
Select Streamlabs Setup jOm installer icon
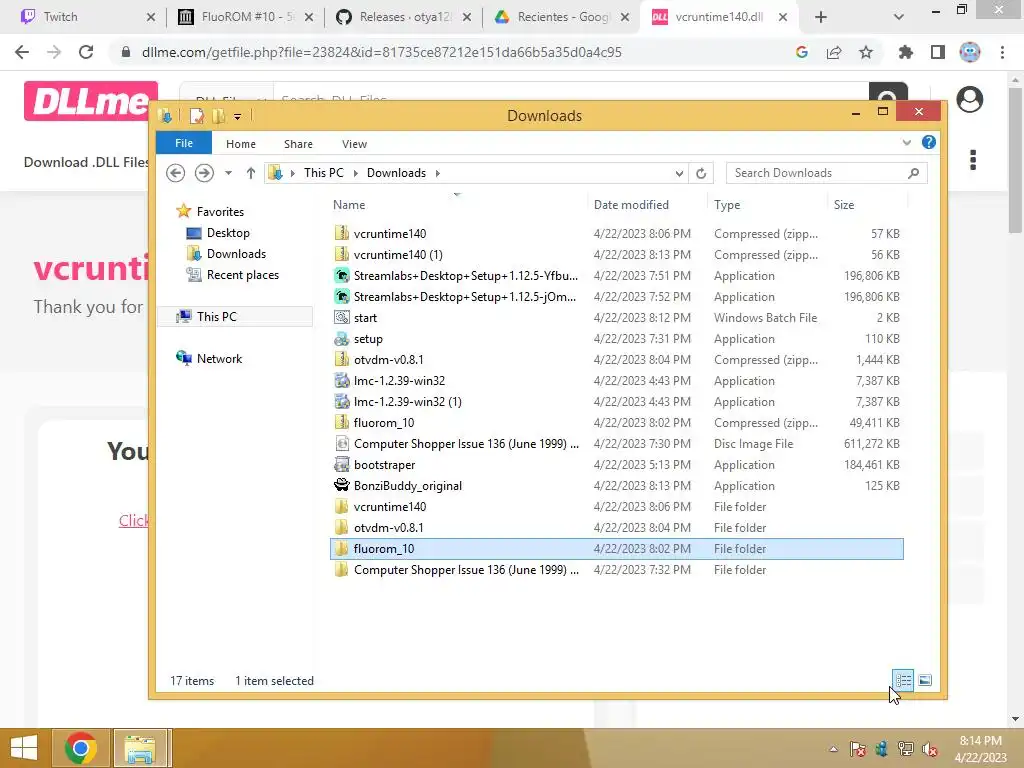click(x=342, y=296)
